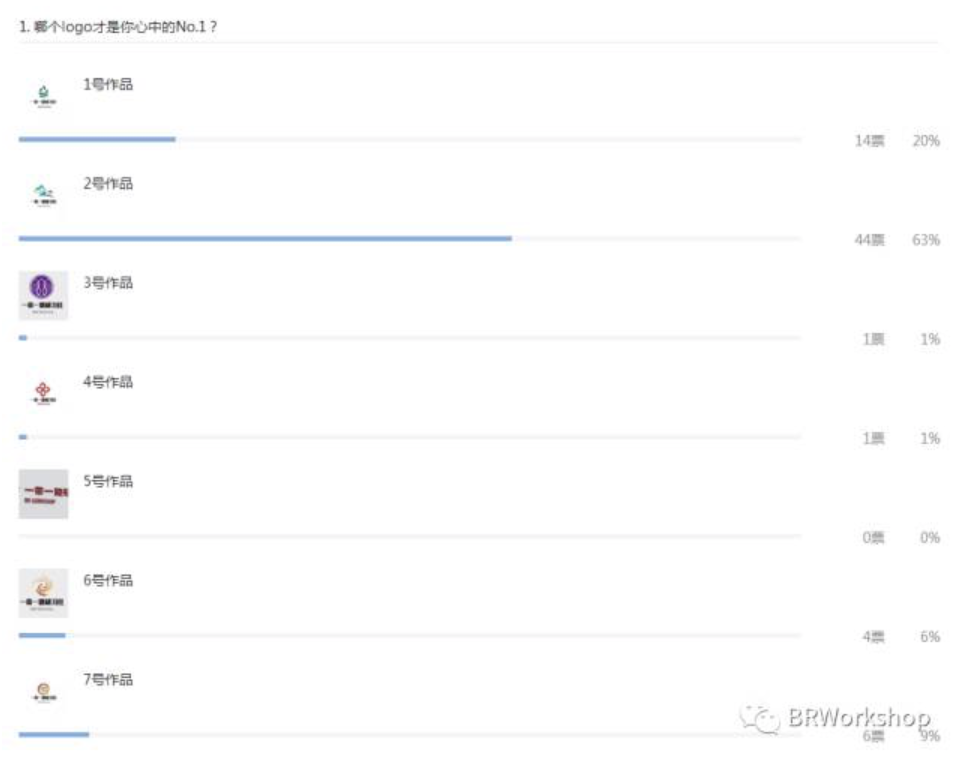Select the 3号作品 label
The height and width of the screenshot is (758, 968).
pos(108,283)
